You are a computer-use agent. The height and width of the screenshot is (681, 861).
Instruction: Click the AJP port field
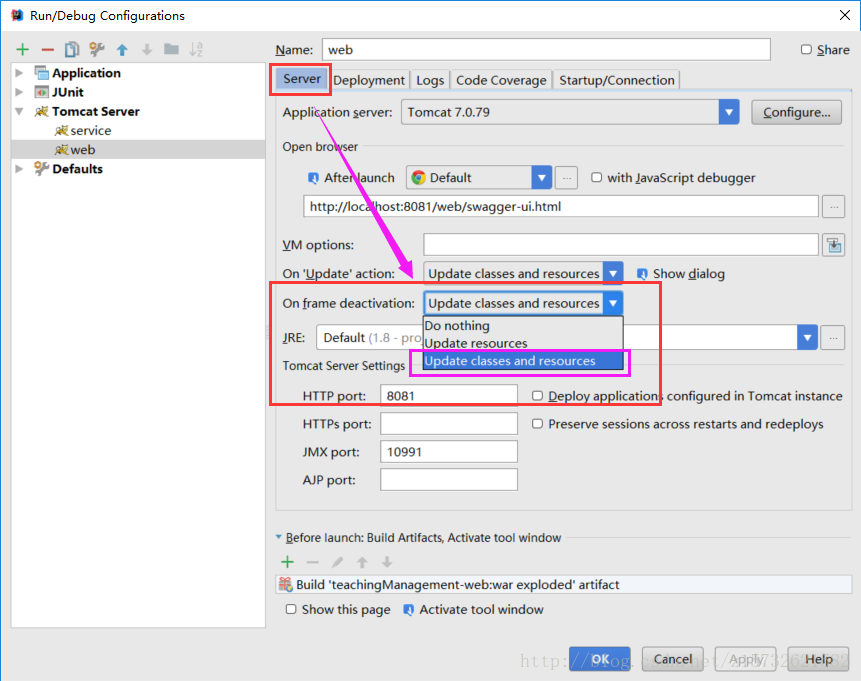pos(449,479)
